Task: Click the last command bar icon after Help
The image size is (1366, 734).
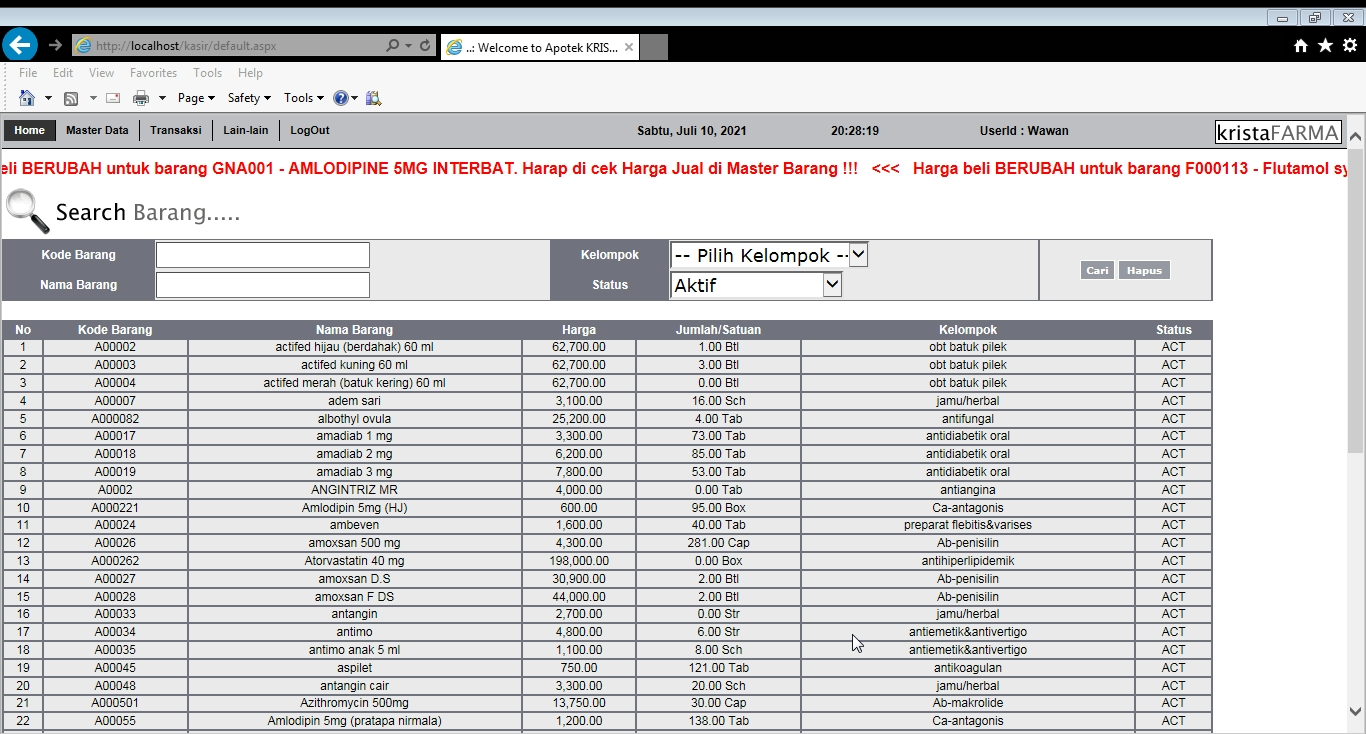Action: pyautogui.click(x=374, y=98)
